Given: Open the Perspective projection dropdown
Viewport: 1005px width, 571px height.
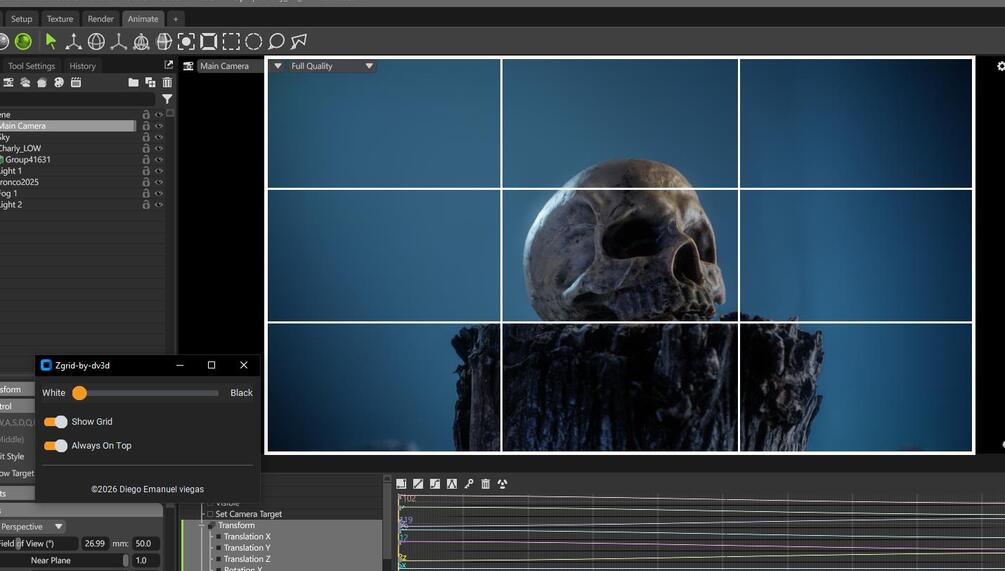Looking at the screenshot, I should click(32, 527).
